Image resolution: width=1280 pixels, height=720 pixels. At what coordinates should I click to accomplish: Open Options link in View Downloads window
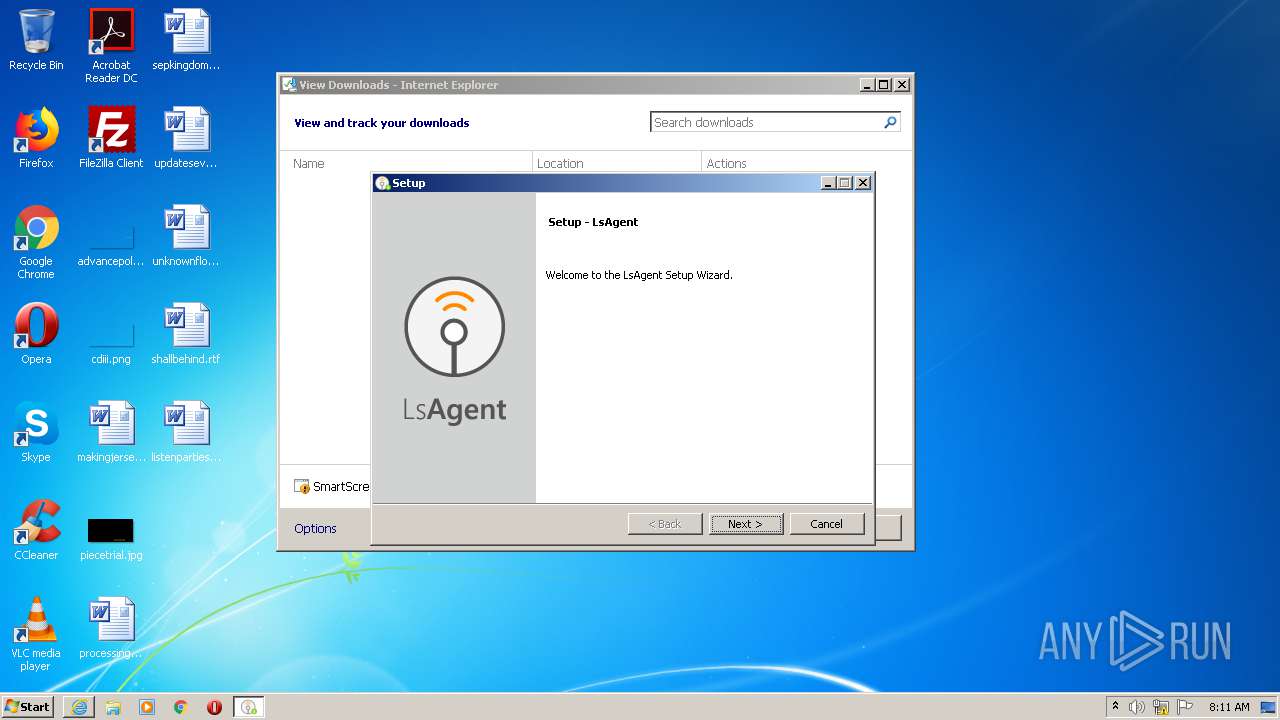pyautogui.click(x=315, y=528)
